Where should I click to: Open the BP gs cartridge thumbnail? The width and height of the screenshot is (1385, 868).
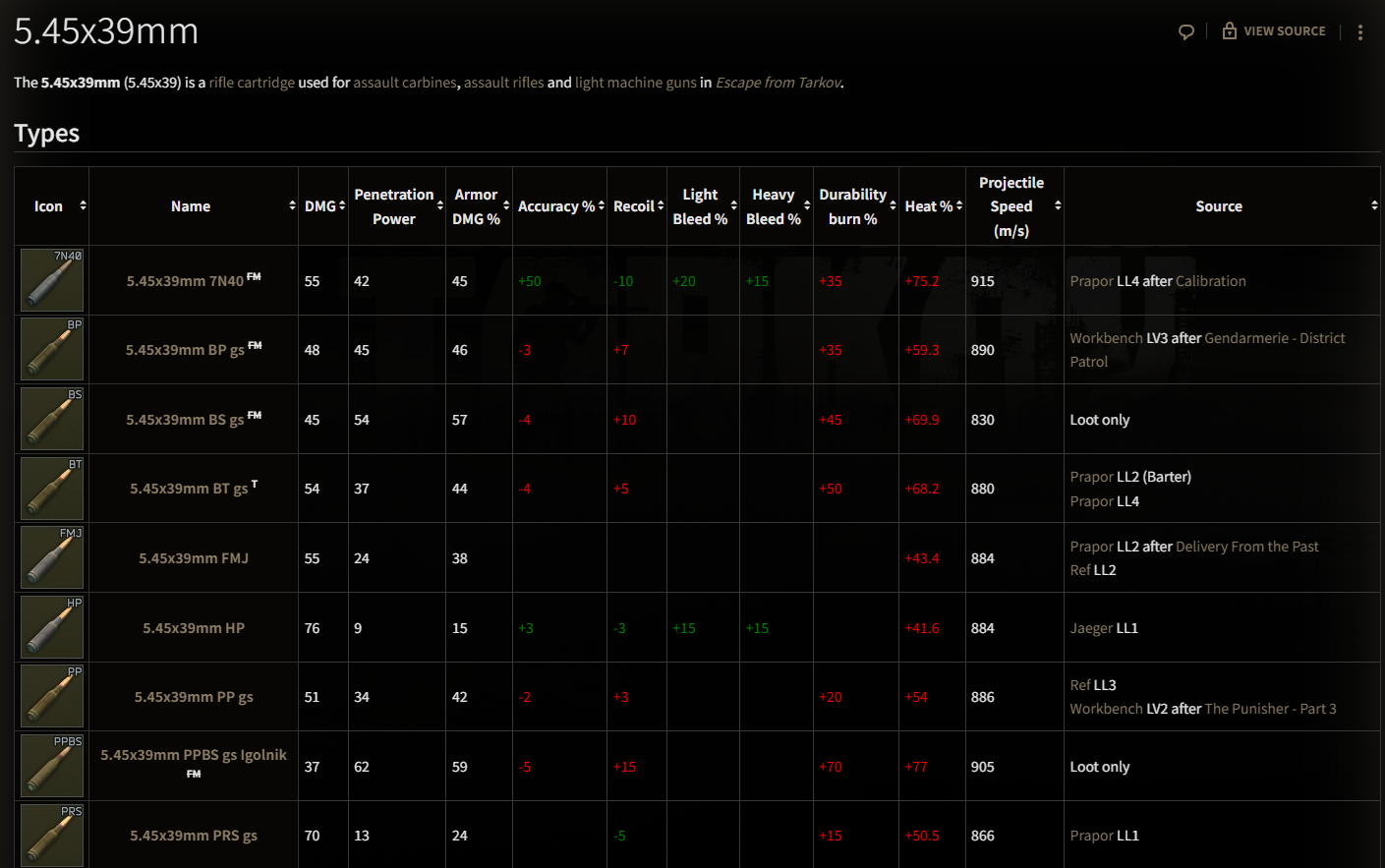[x=52, y=349]
